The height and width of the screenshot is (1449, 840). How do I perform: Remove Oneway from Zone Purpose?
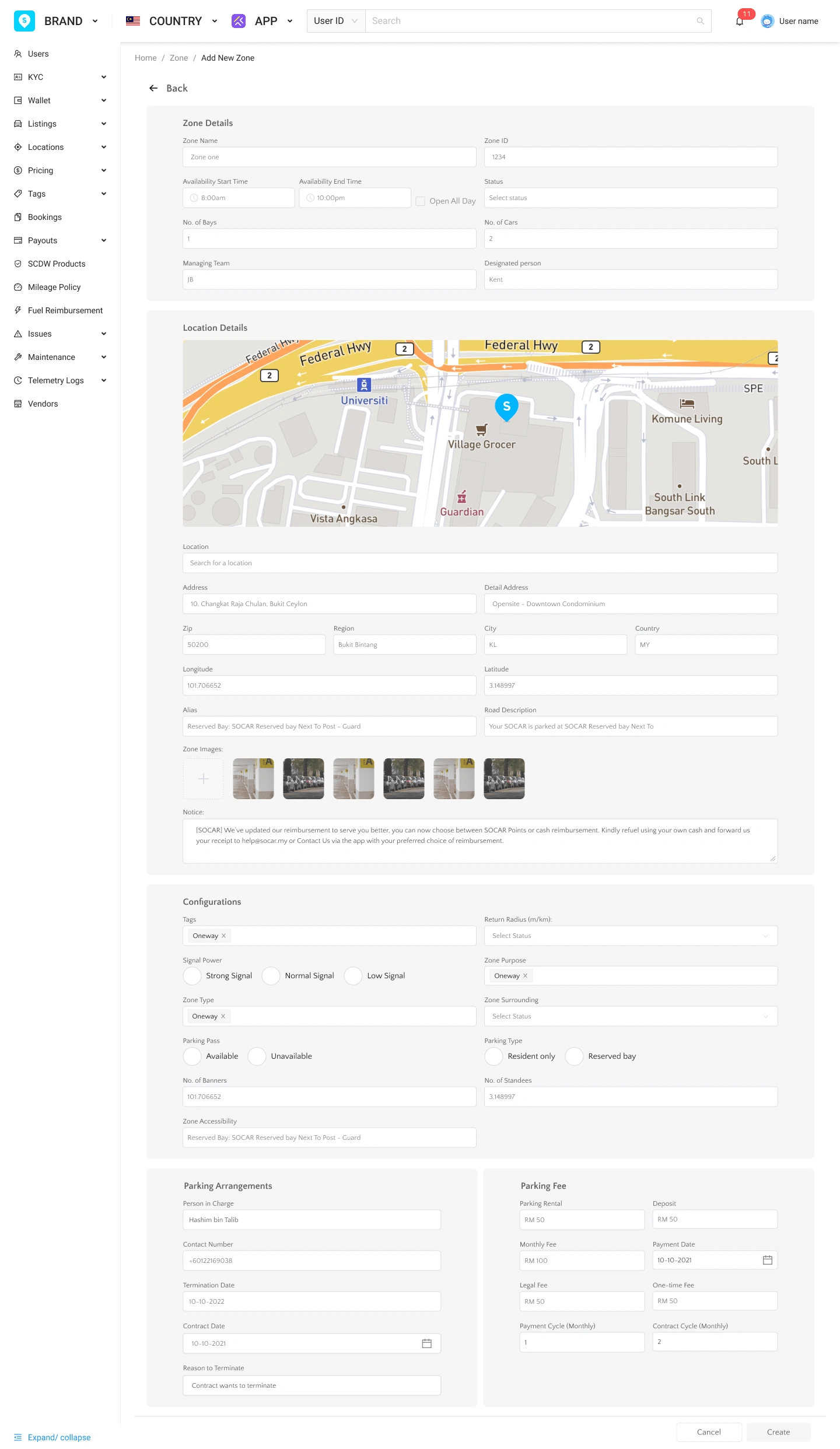(525, 976)
